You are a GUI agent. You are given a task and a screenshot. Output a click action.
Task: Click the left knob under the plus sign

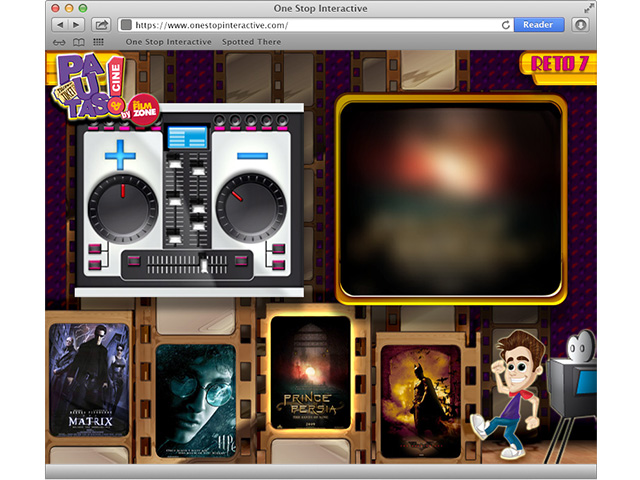(x=123, y=209)
